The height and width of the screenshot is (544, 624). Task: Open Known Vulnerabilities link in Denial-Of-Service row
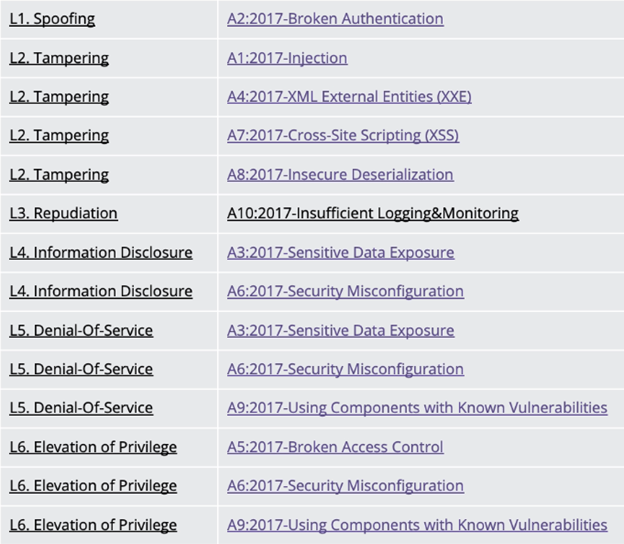[x=417, y=408]
